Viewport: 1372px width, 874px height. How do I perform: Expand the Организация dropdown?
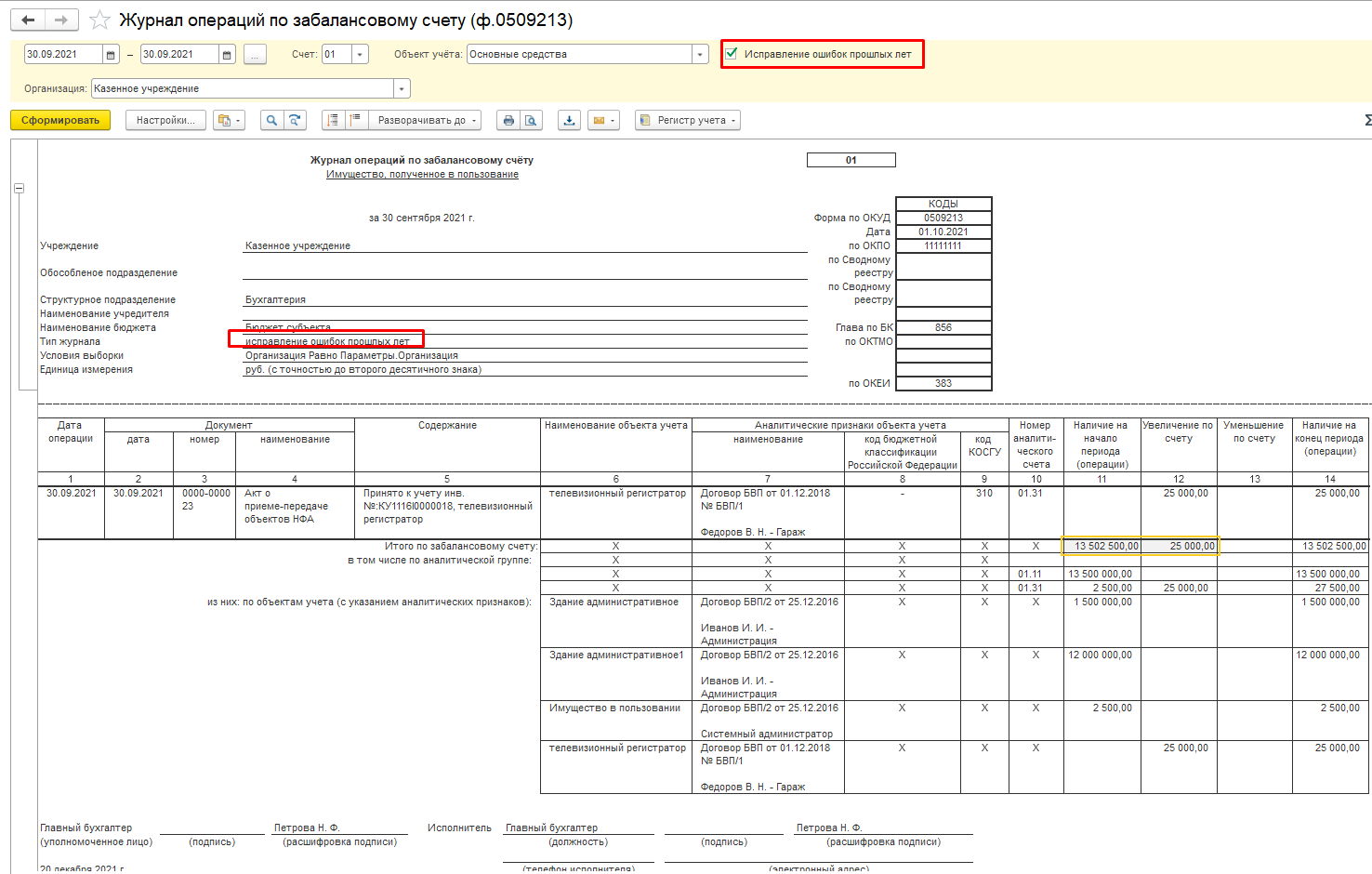402,89
